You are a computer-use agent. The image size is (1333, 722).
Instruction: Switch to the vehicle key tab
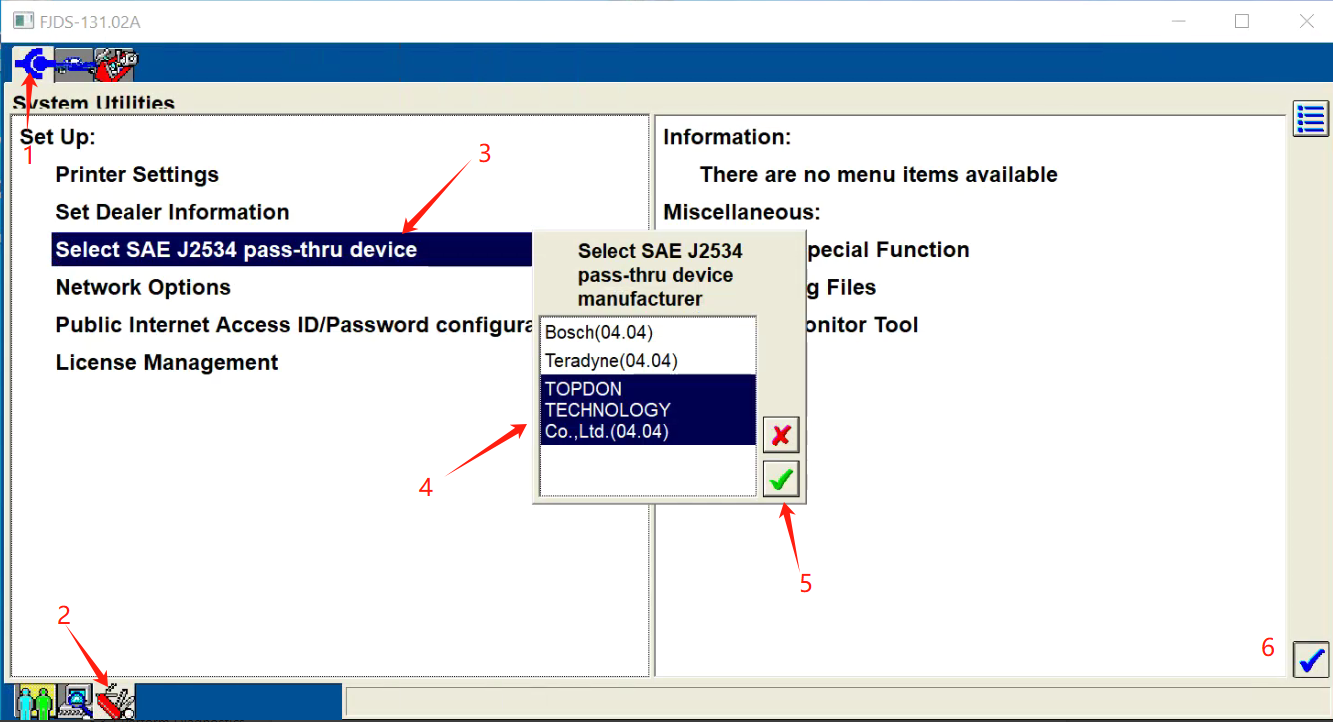[x=74, y=64]
